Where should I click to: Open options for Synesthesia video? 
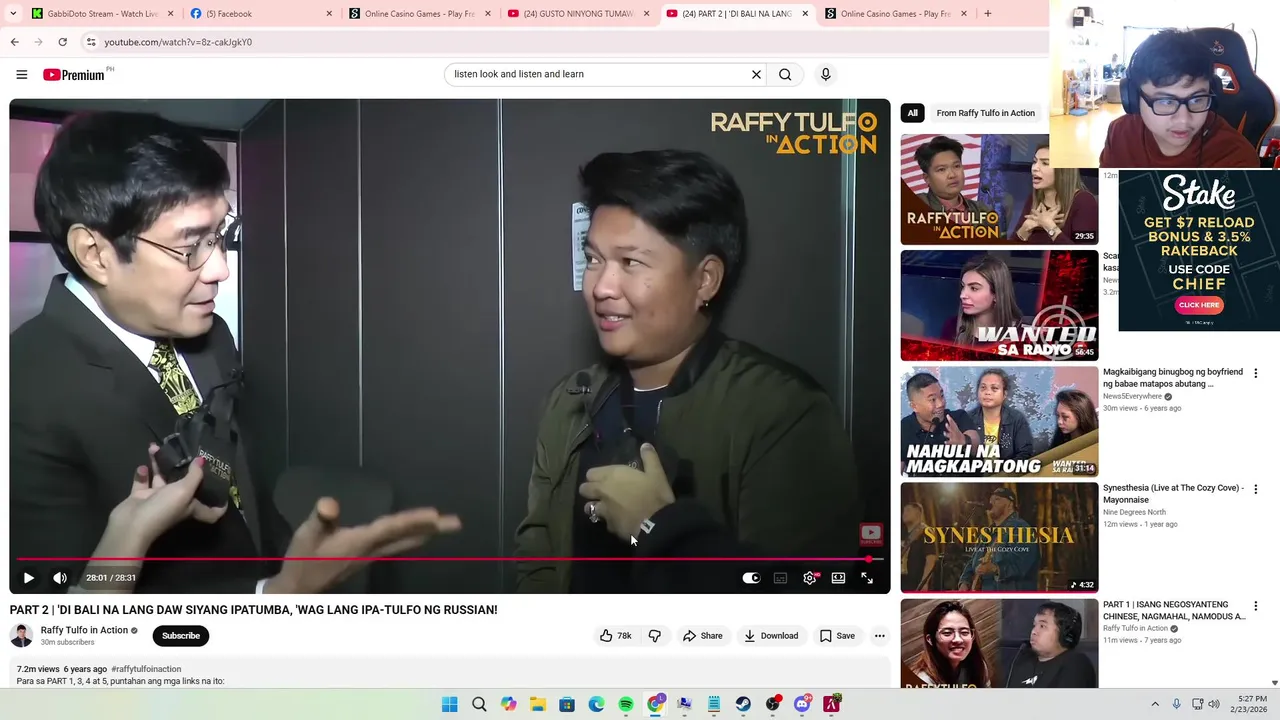[1256, 489]
